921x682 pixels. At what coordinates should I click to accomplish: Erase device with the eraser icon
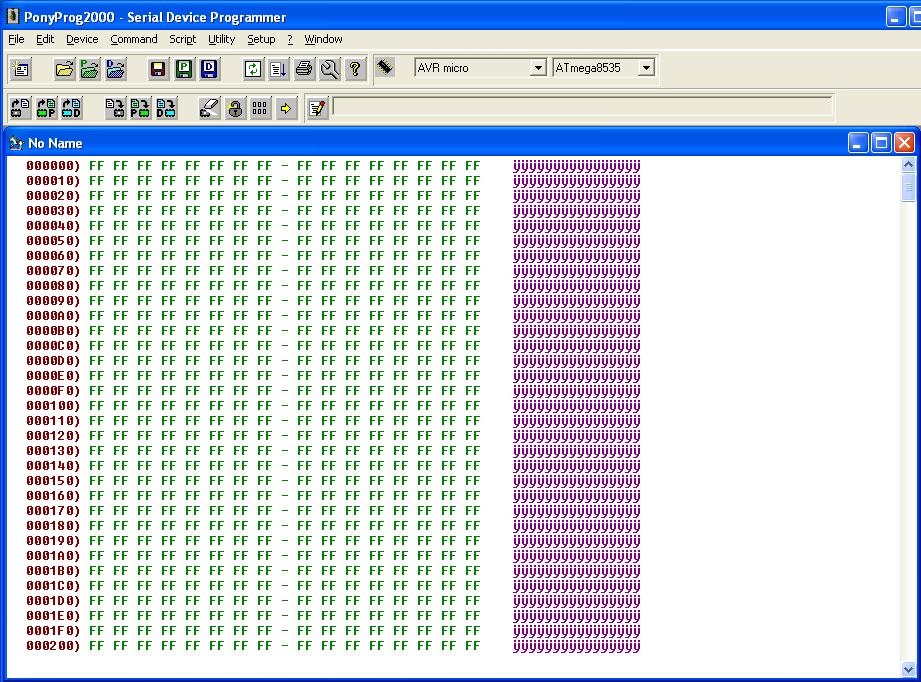pos(209,108)
